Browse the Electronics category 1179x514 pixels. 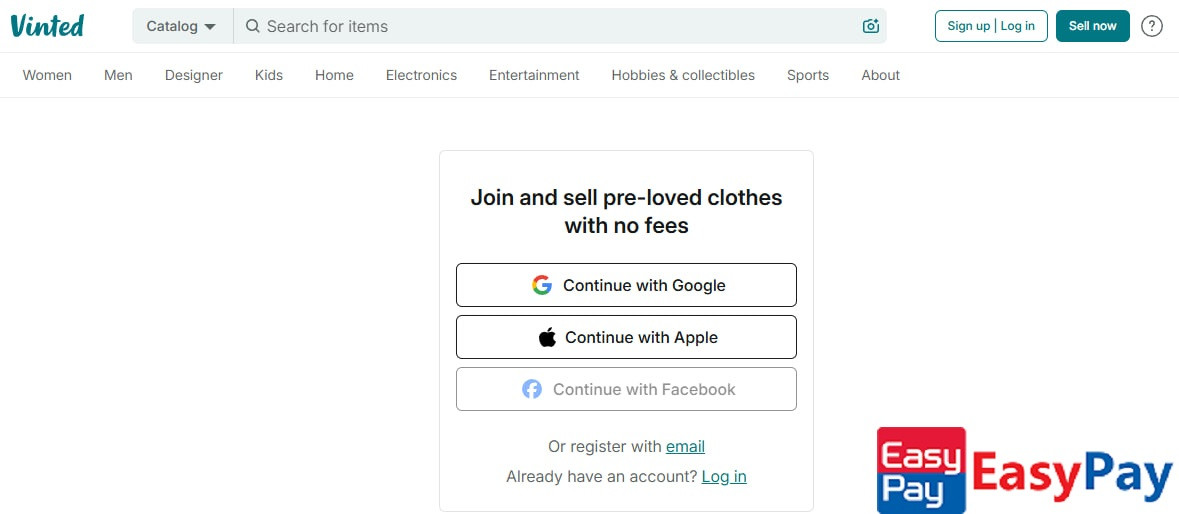[x=421, y=75]
